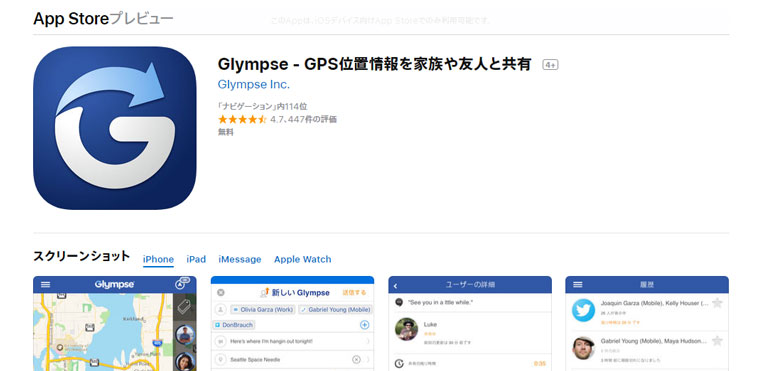The image size is (761, 371).
Task: Open hamburger menu in map screenshot
Action: coord(45,285)
